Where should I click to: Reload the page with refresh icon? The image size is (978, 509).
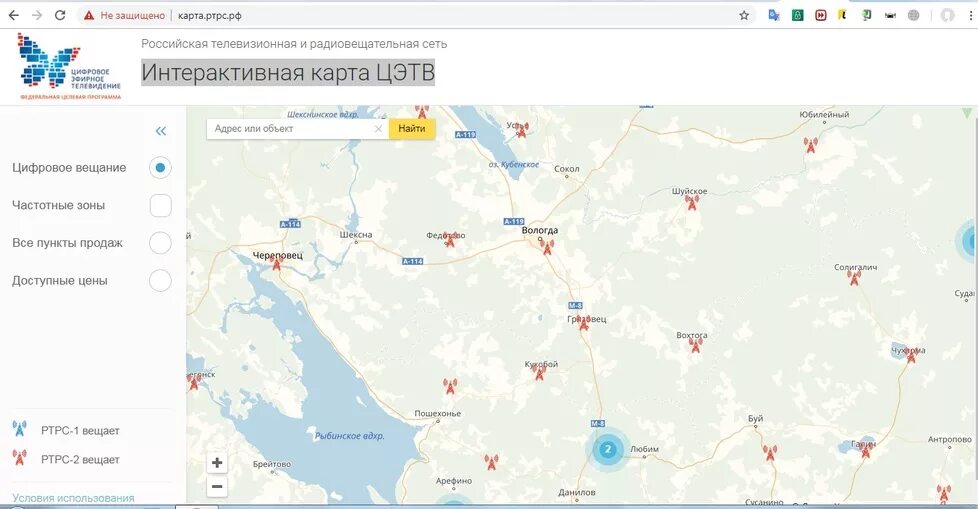pyautogui.click(x=60, y=15)
